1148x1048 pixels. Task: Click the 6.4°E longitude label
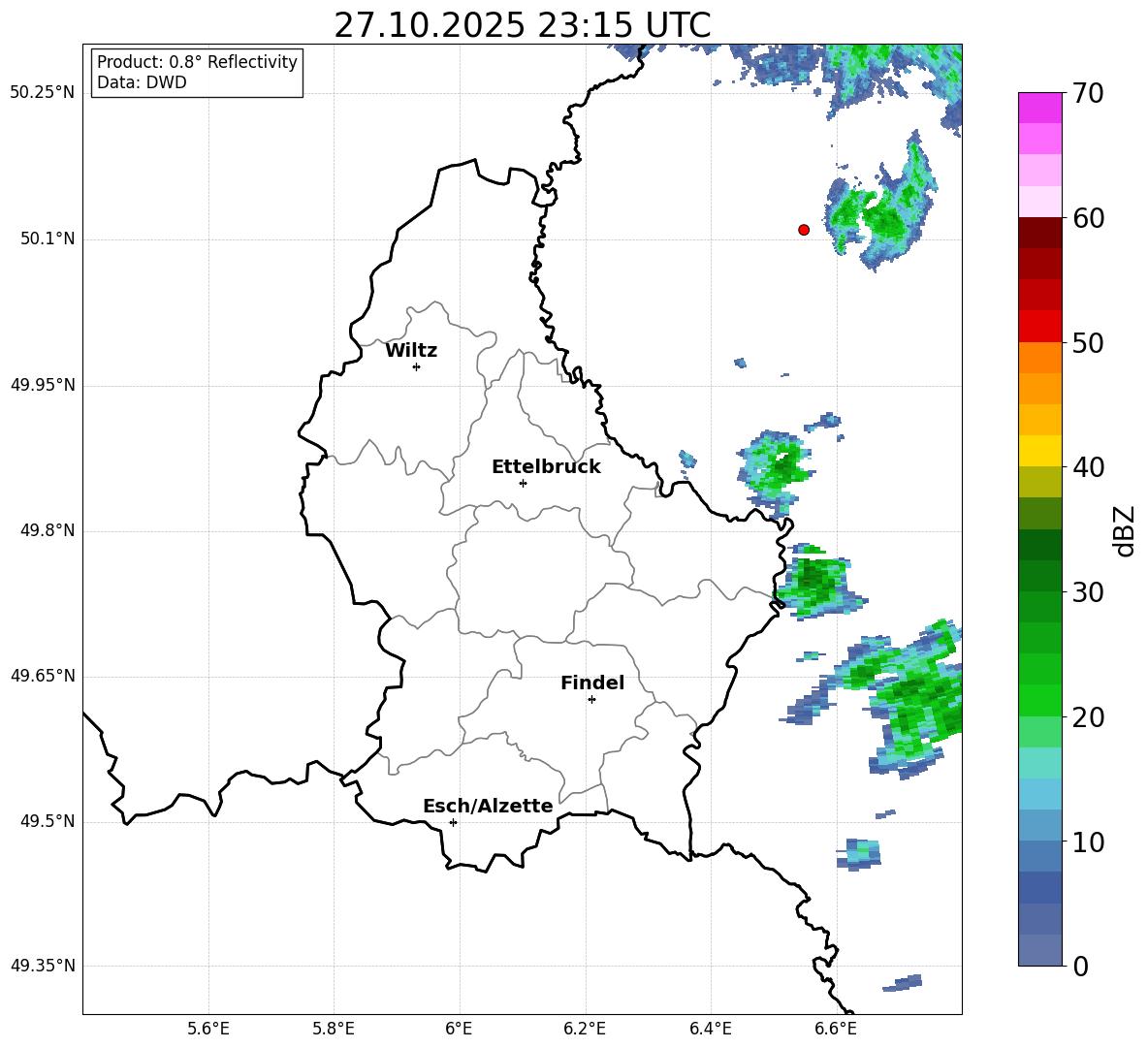[710, 1029]
